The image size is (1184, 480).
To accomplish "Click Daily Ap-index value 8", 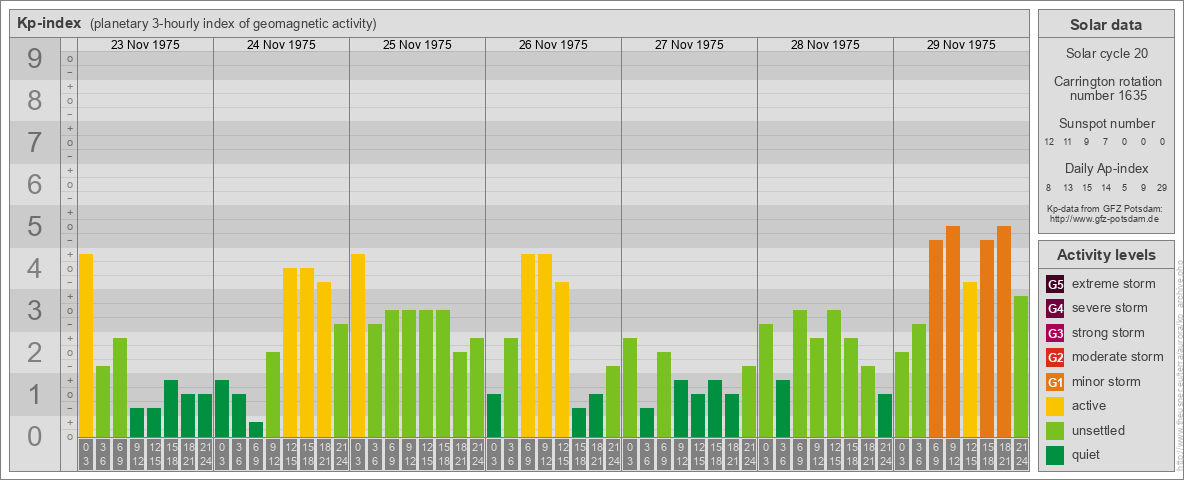I will point(1049,187).
